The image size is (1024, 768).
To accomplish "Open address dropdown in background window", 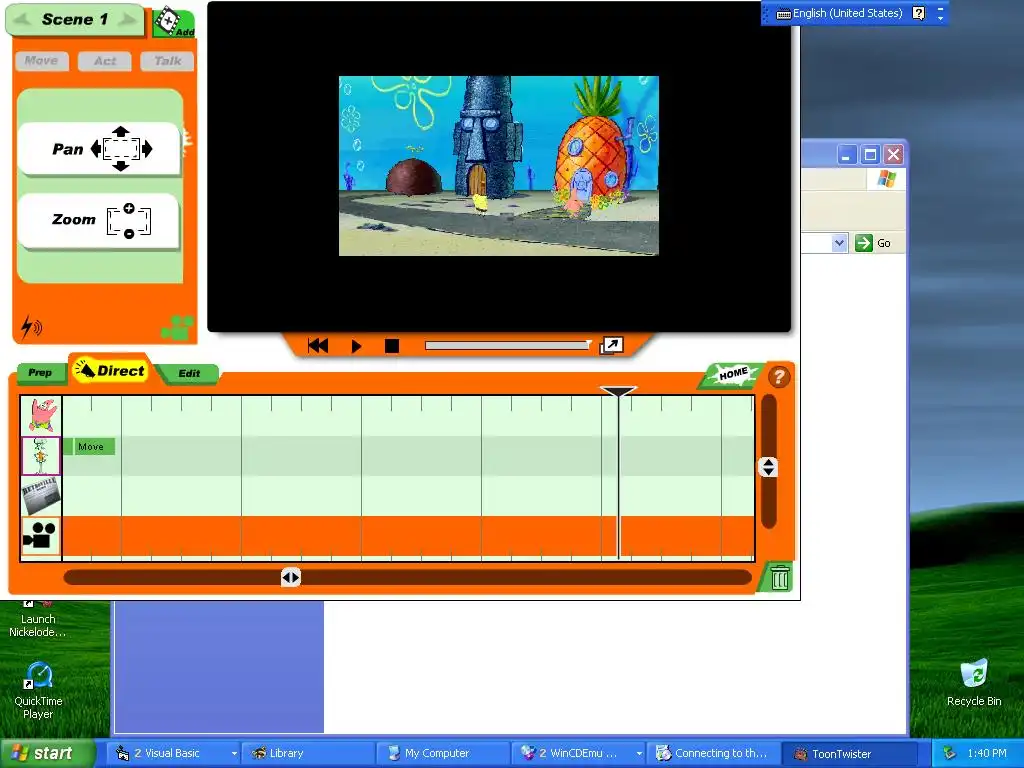I will coord(840,243).
